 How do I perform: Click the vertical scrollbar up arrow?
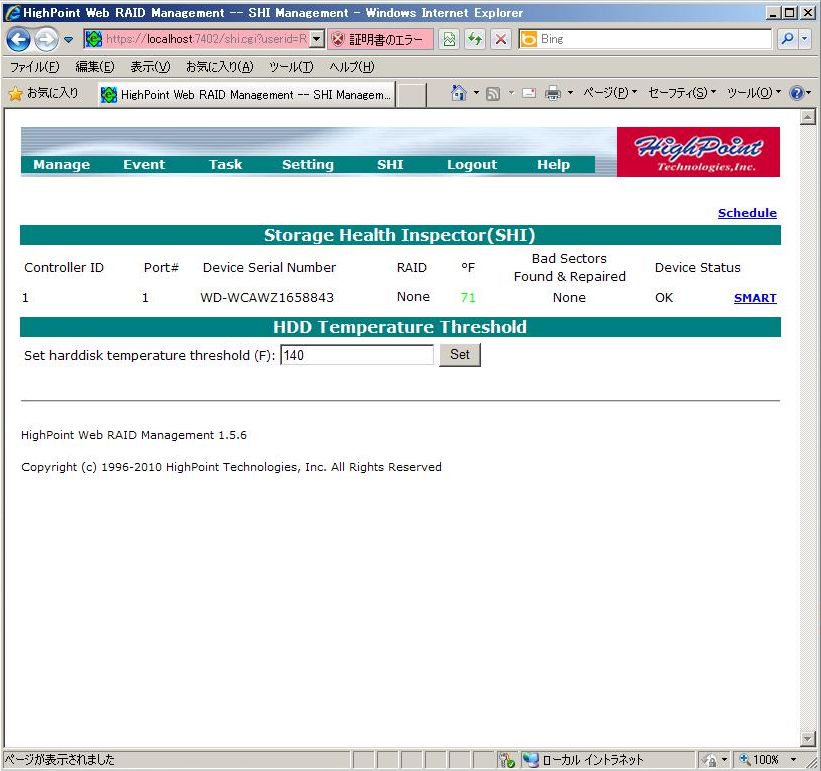(x=807, y=117)
